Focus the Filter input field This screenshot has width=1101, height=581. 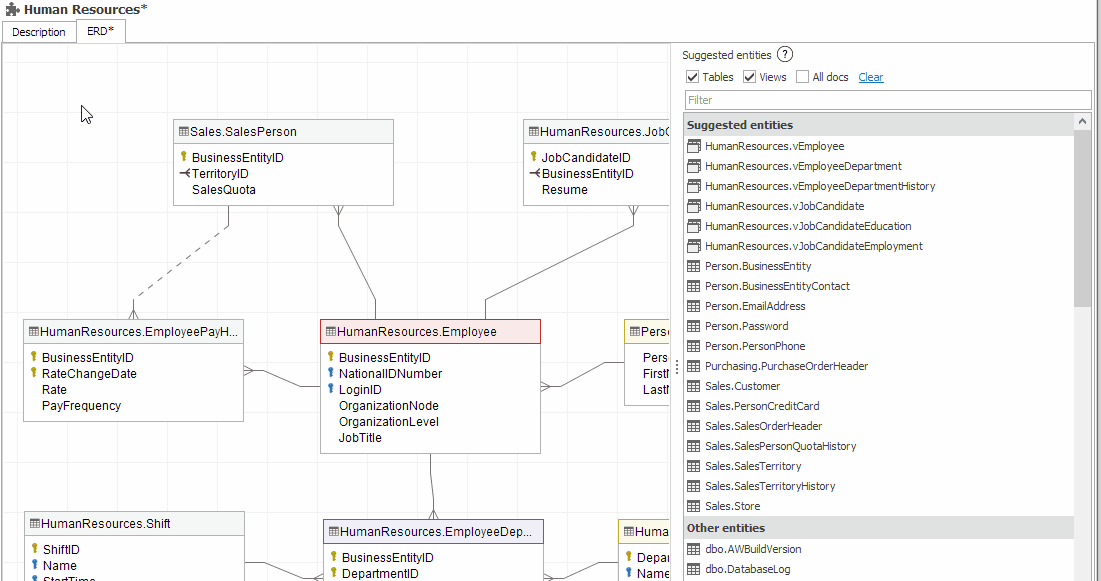(887, 100)
